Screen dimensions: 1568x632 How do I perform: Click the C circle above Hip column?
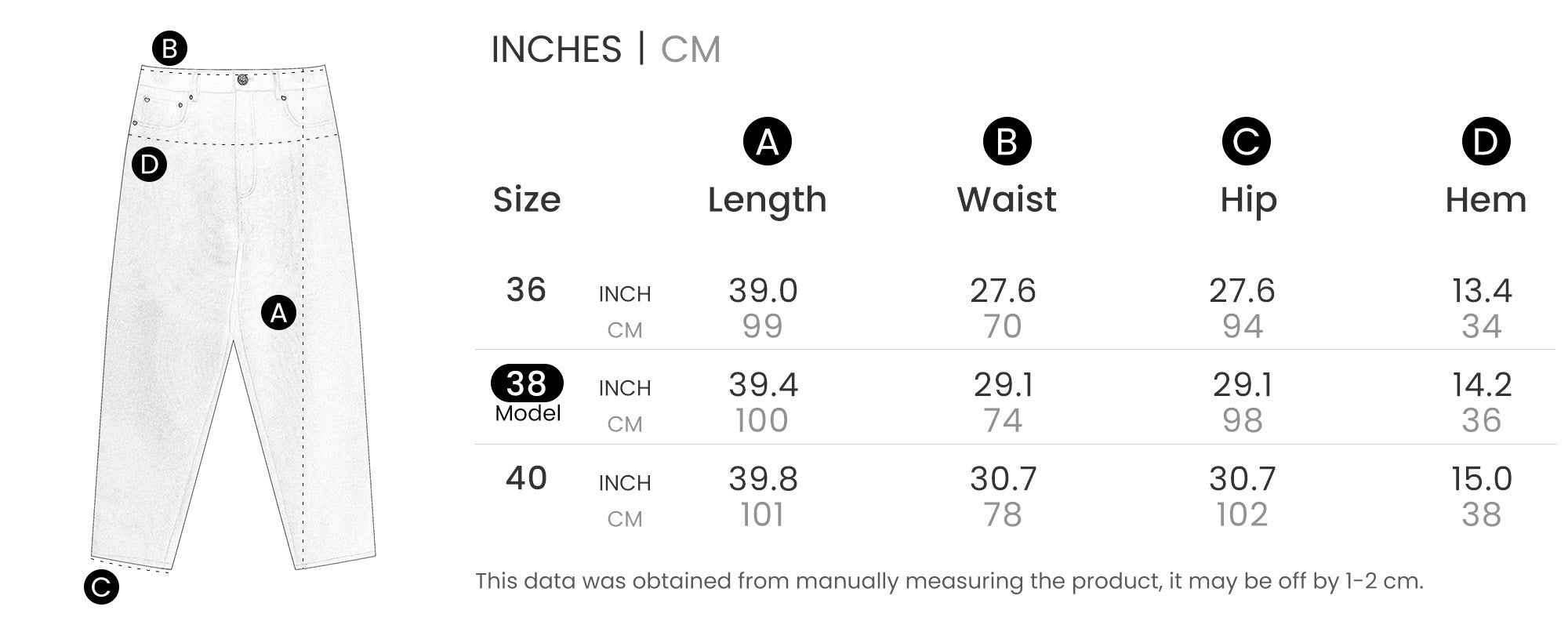[1246, 142]
